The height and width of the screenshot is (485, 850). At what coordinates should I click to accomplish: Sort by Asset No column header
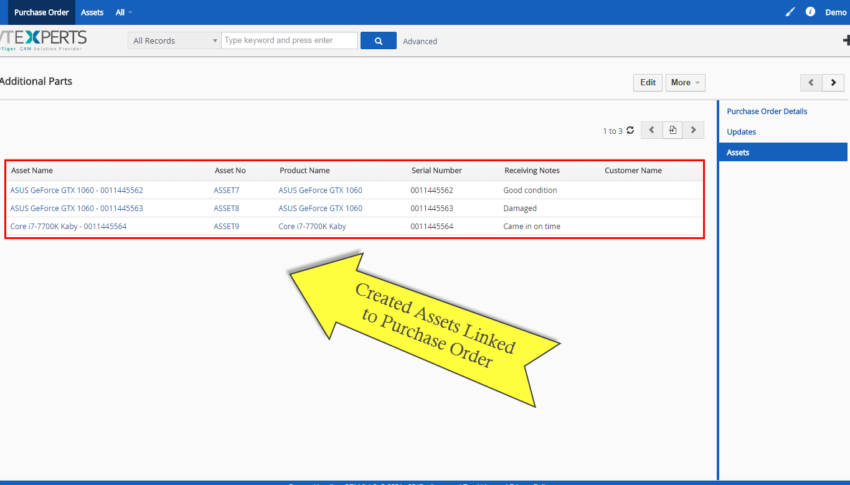(x=230, y=170)
